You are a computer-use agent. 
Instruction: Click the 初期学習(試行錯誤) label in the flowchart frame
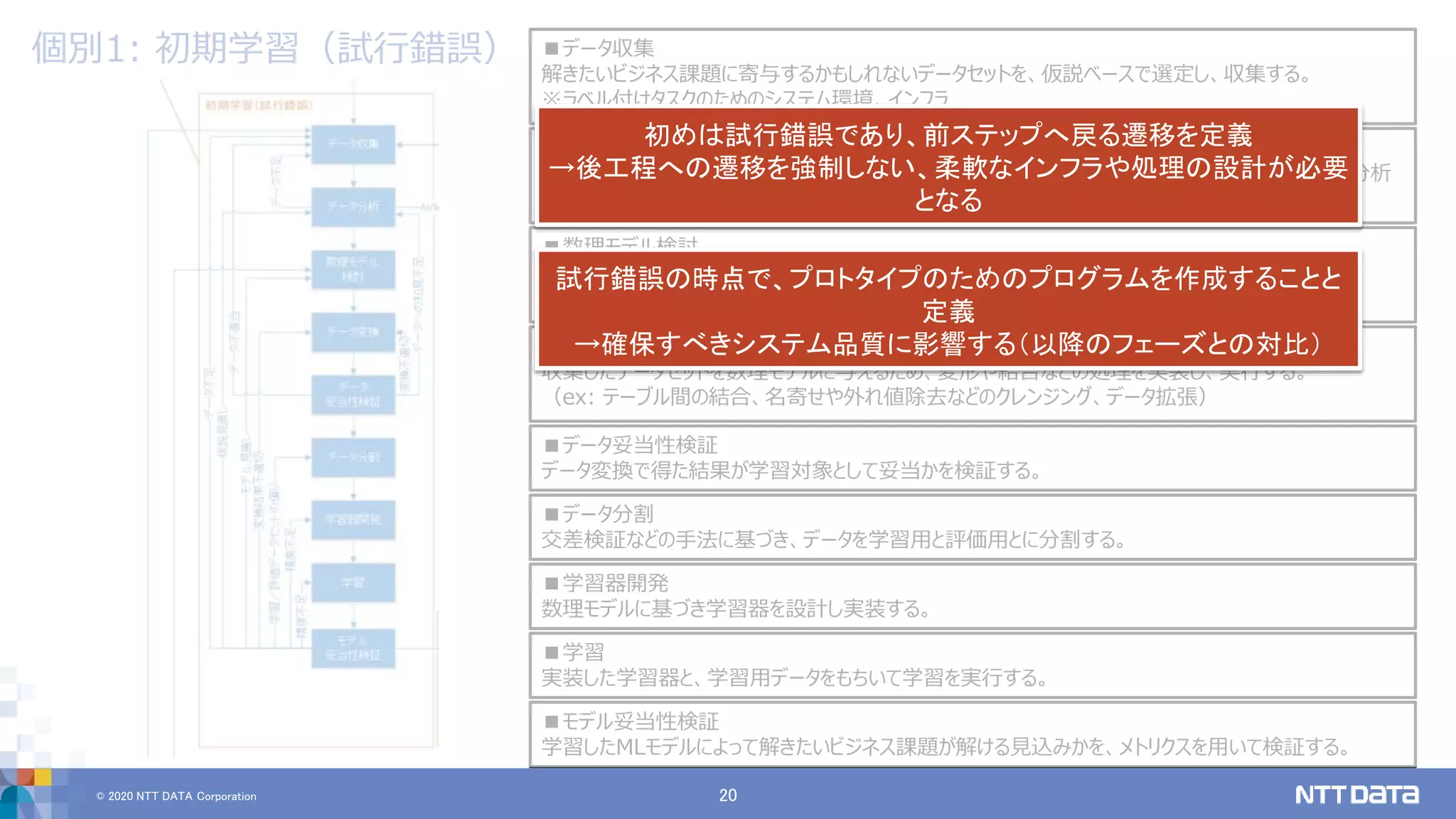[259, 105]
